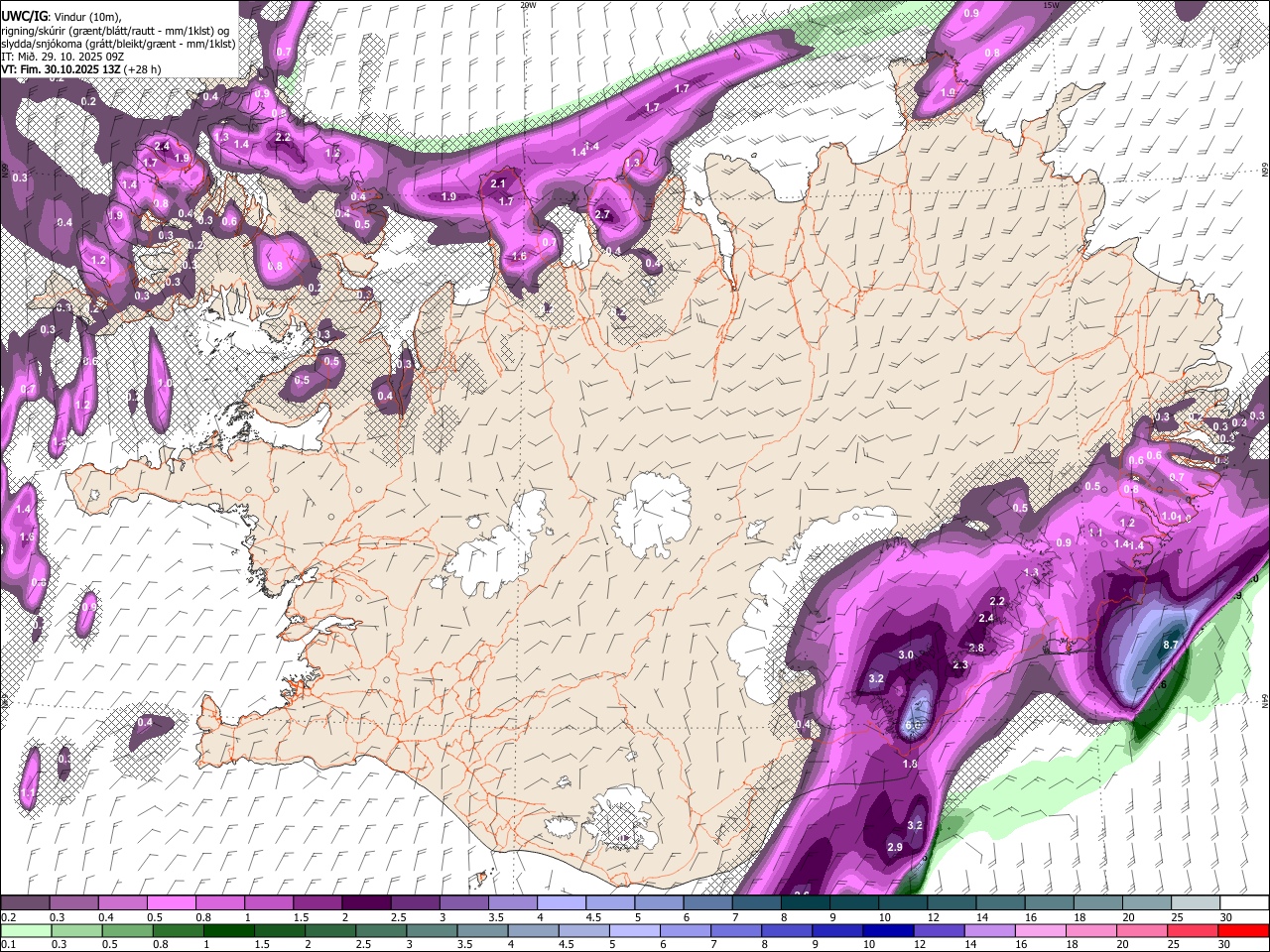Select the dull purple 0.2–0.3 swatch, upper legend
Screen dimensions: 1270x952
(25, 902)
